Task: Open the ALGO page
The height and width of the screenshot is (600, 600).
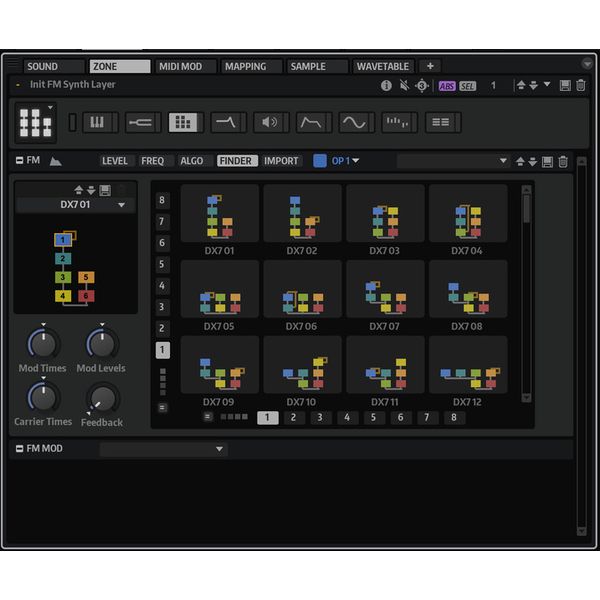Action: click(191, 161)
